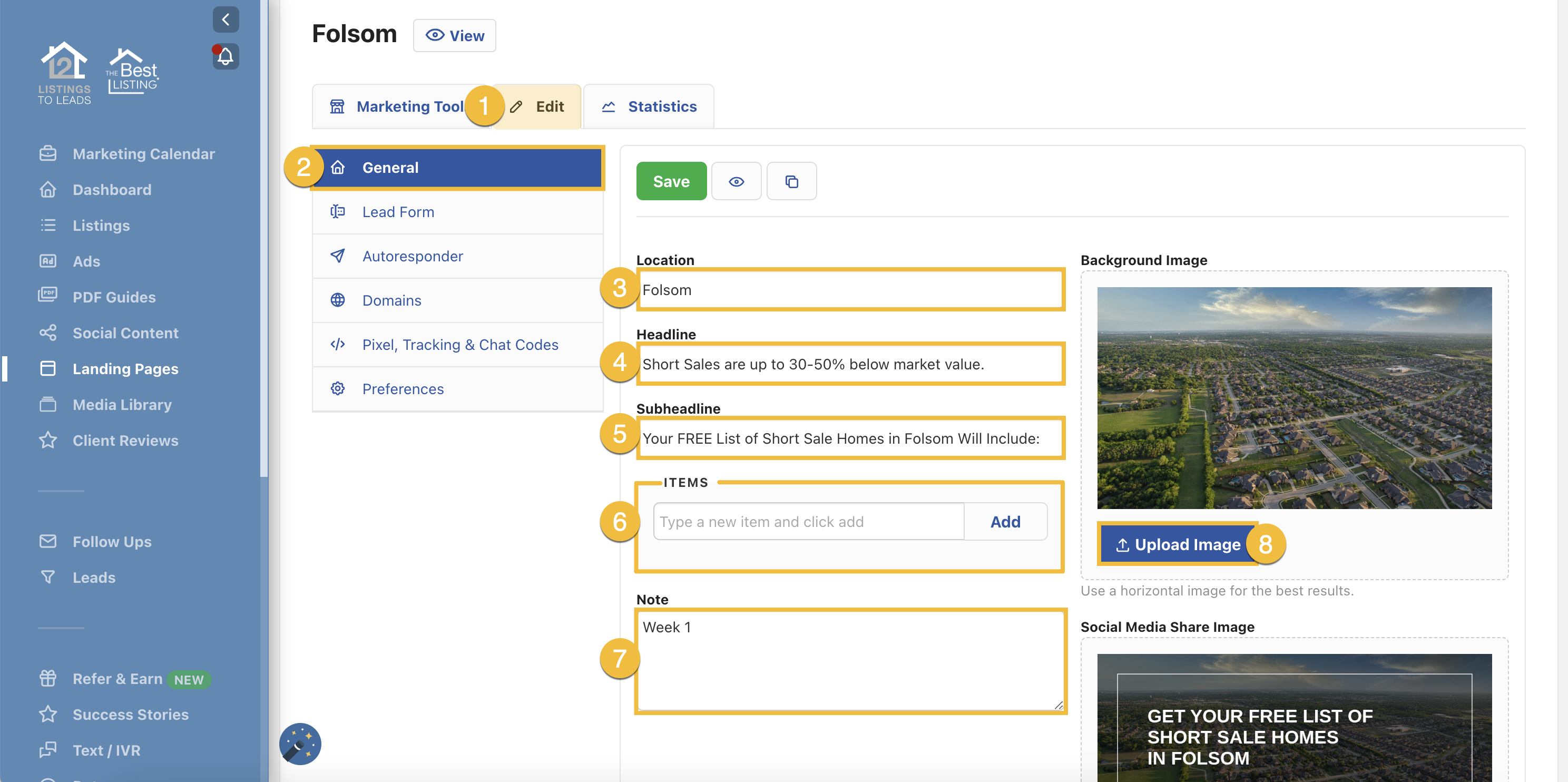The image size is (1568, 782).
Task: Select the Lead Form section
Action: click(x=397, y=212)
